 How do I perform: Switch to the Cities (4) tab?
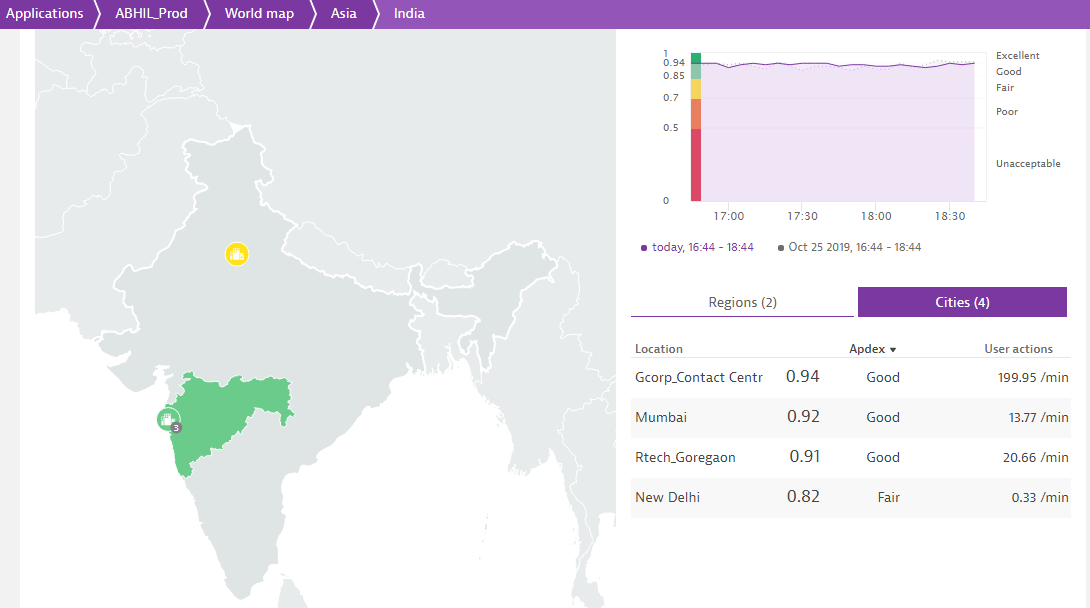(x=961, y=302)
